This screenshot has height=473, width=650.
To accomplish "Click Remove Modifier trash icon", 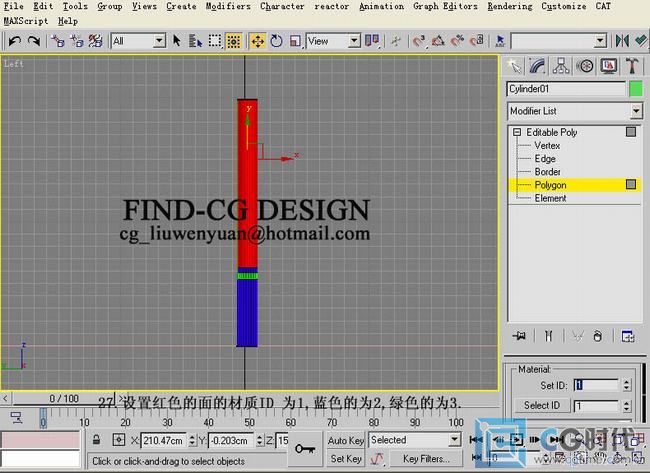I will coord(597,336).
